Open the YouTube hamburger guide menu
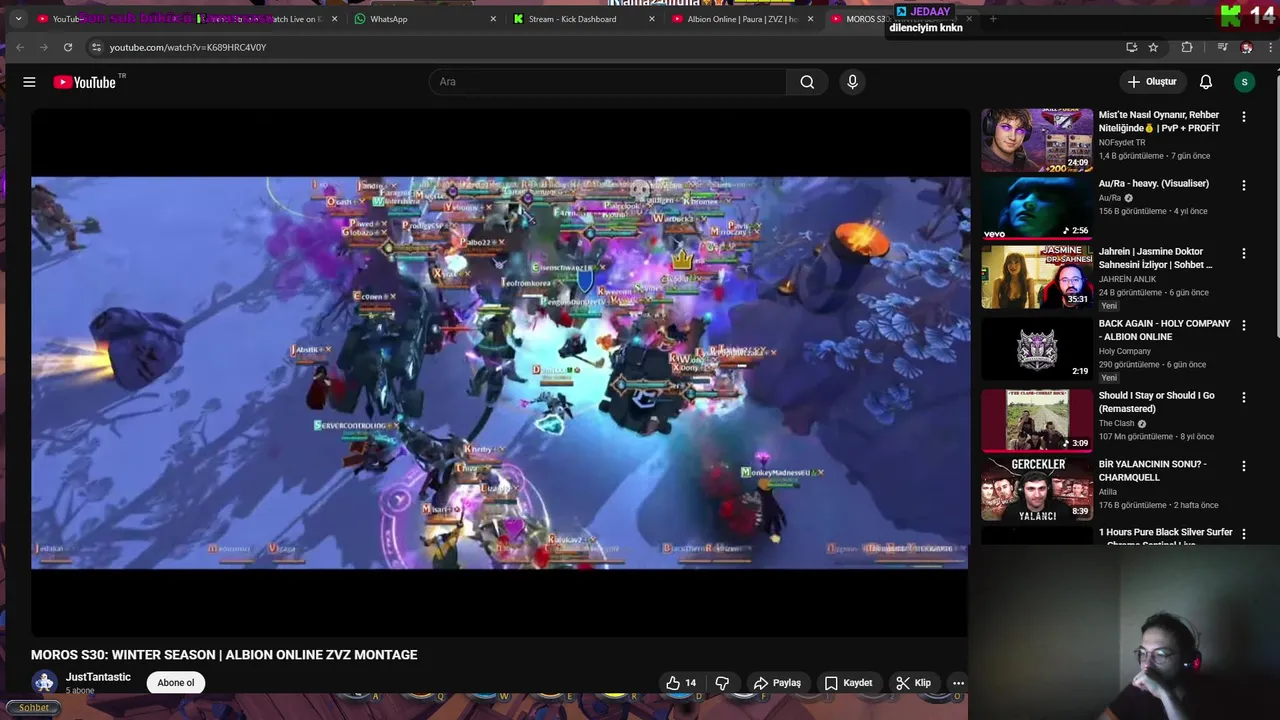 pos(29,82)
